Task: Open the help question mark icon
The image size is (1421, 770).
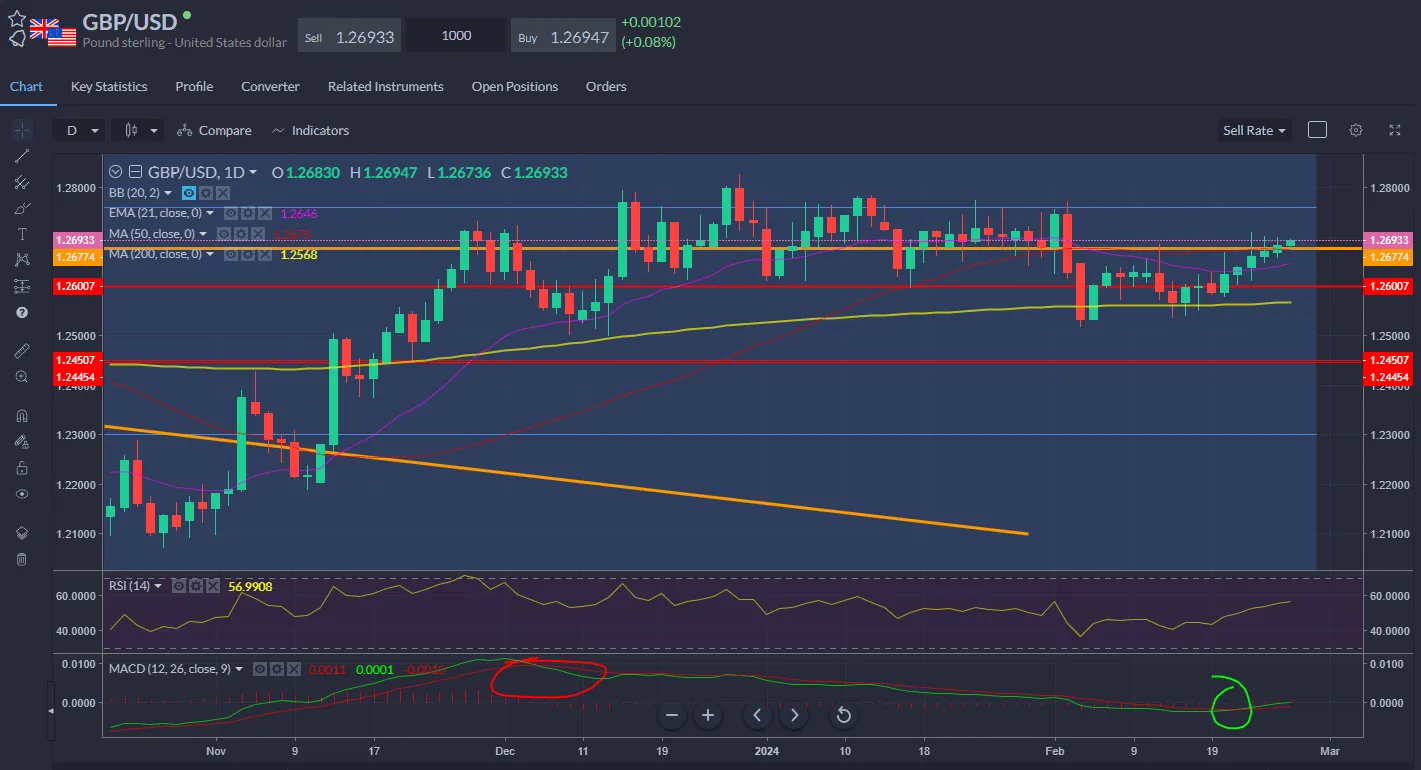Action: click(22, 312)
